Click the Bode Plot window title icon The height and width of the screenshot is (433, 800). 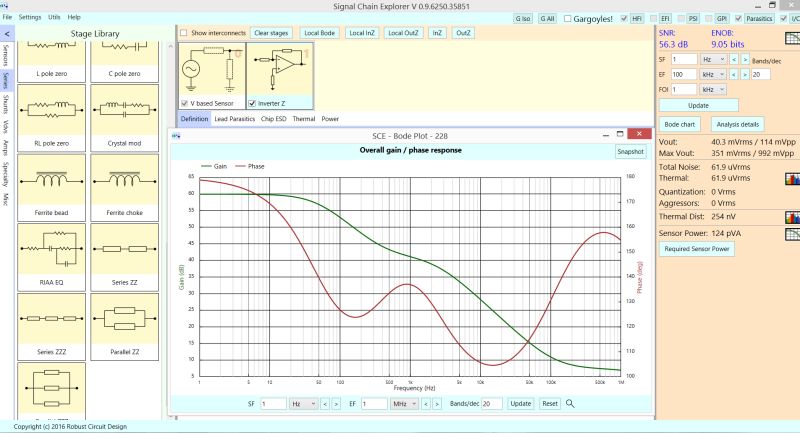pos(176,136)
